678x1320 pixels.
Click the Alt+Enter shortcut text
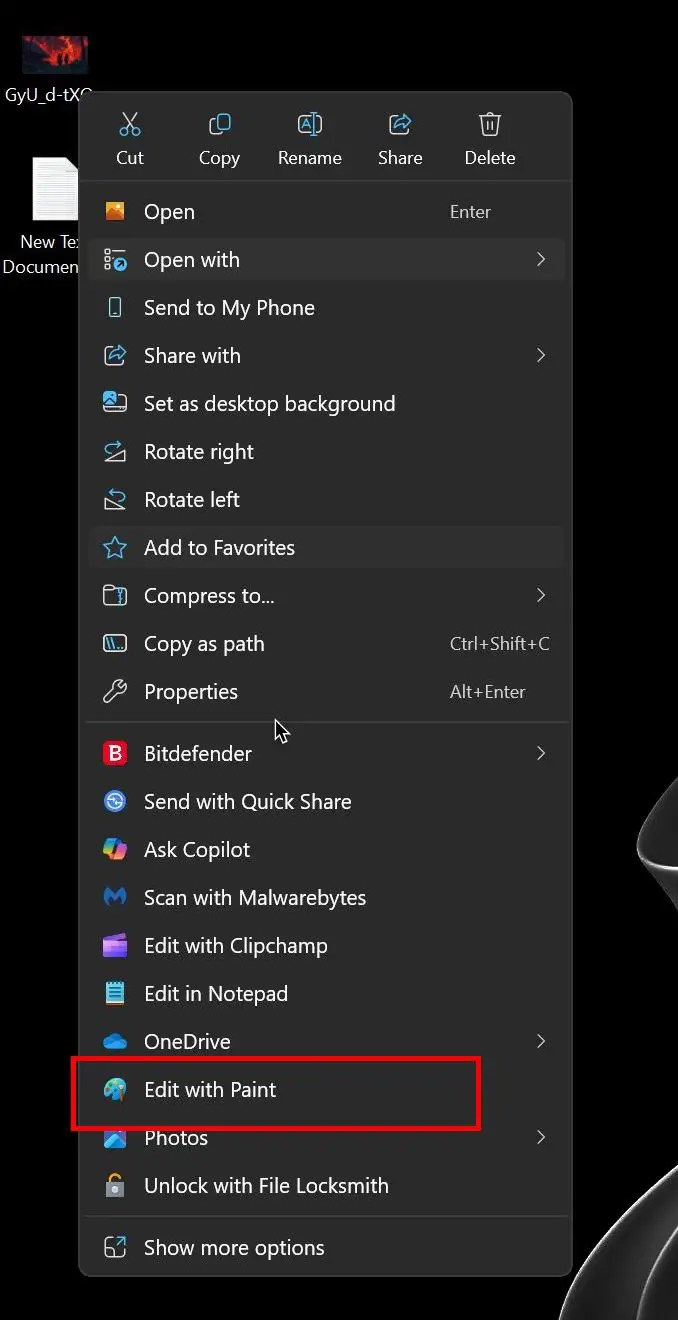coord(488,692)
